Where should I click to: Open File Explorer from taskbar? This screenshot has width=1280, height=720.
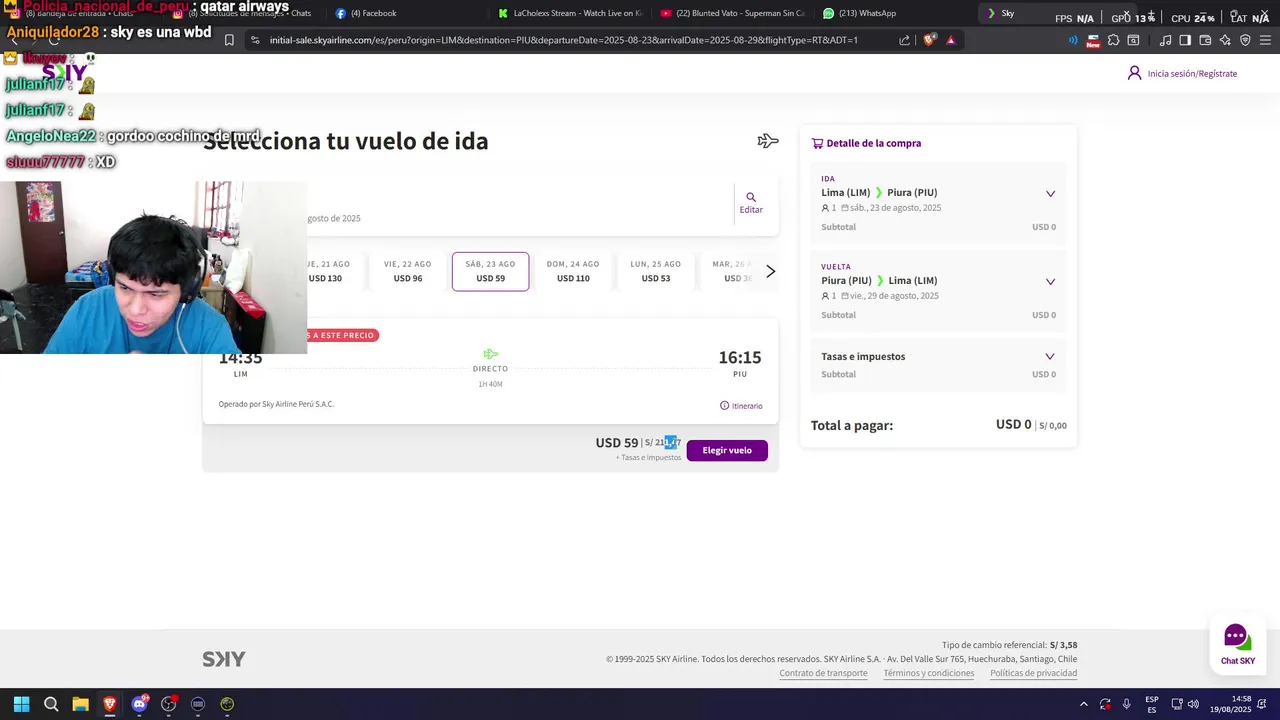point(80,704)
